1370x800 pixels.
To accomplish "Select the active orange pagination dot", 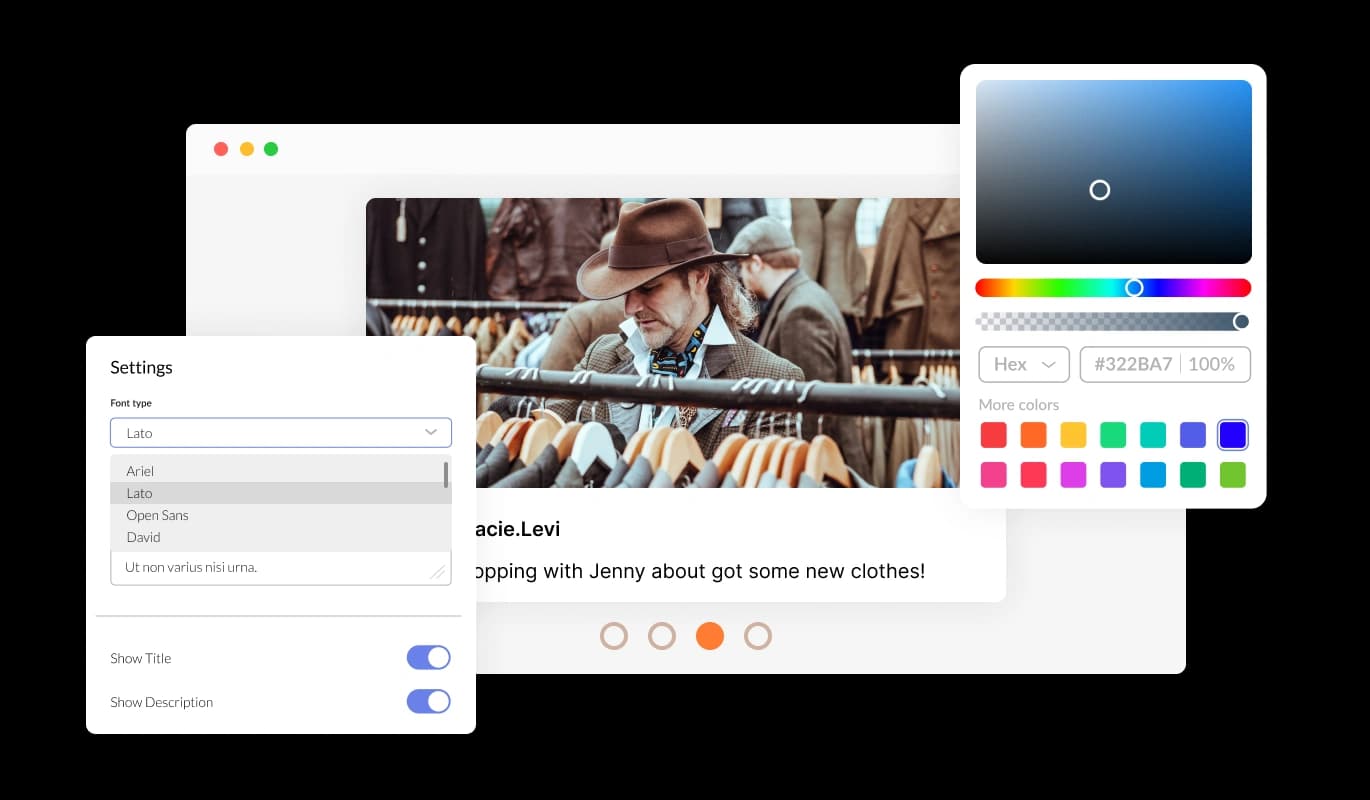I will coord(710,636).
